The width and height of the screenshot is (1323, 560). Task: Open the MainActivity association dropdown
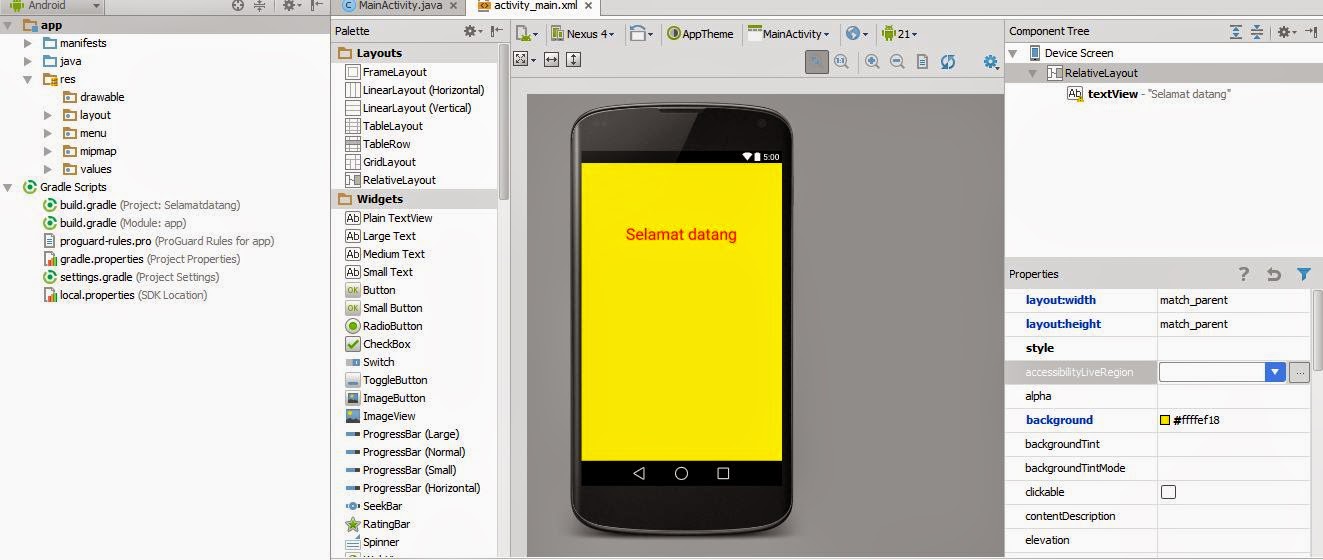(788, 33)
